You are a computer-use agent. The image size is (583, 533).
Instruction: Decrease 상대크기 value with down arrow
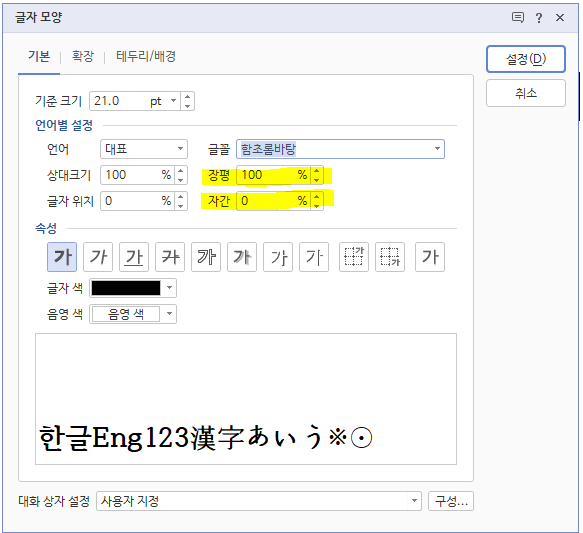pyautogui.click(x=181, y=180)
